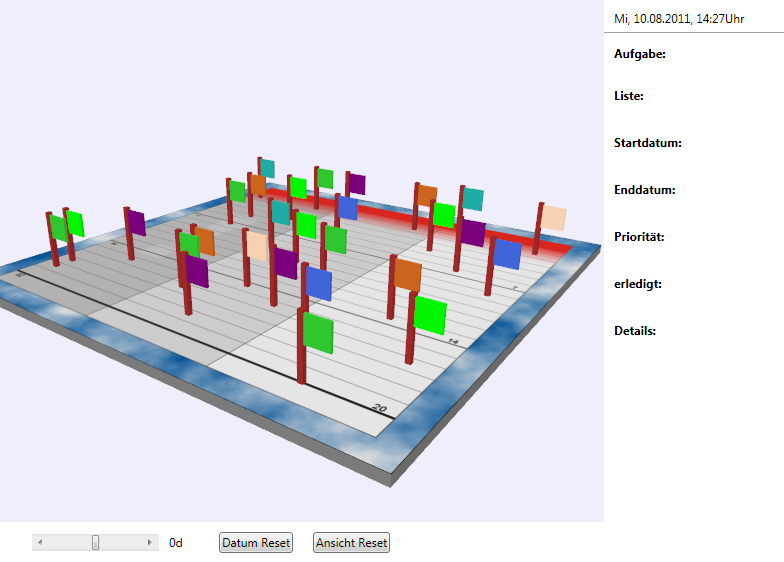Click the Datum Reset button
784x562 pixels.
[256, 543]
